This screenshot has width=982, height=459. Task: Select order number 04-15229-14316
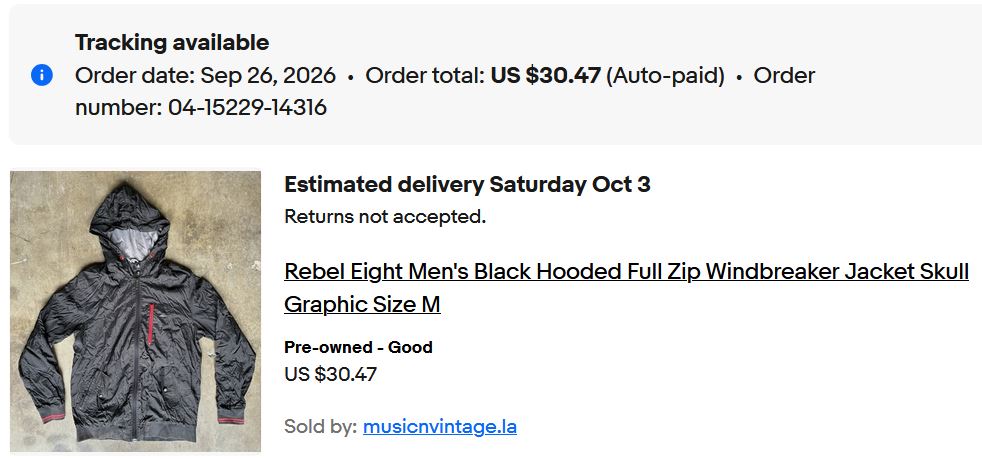(x=247, y=108)
